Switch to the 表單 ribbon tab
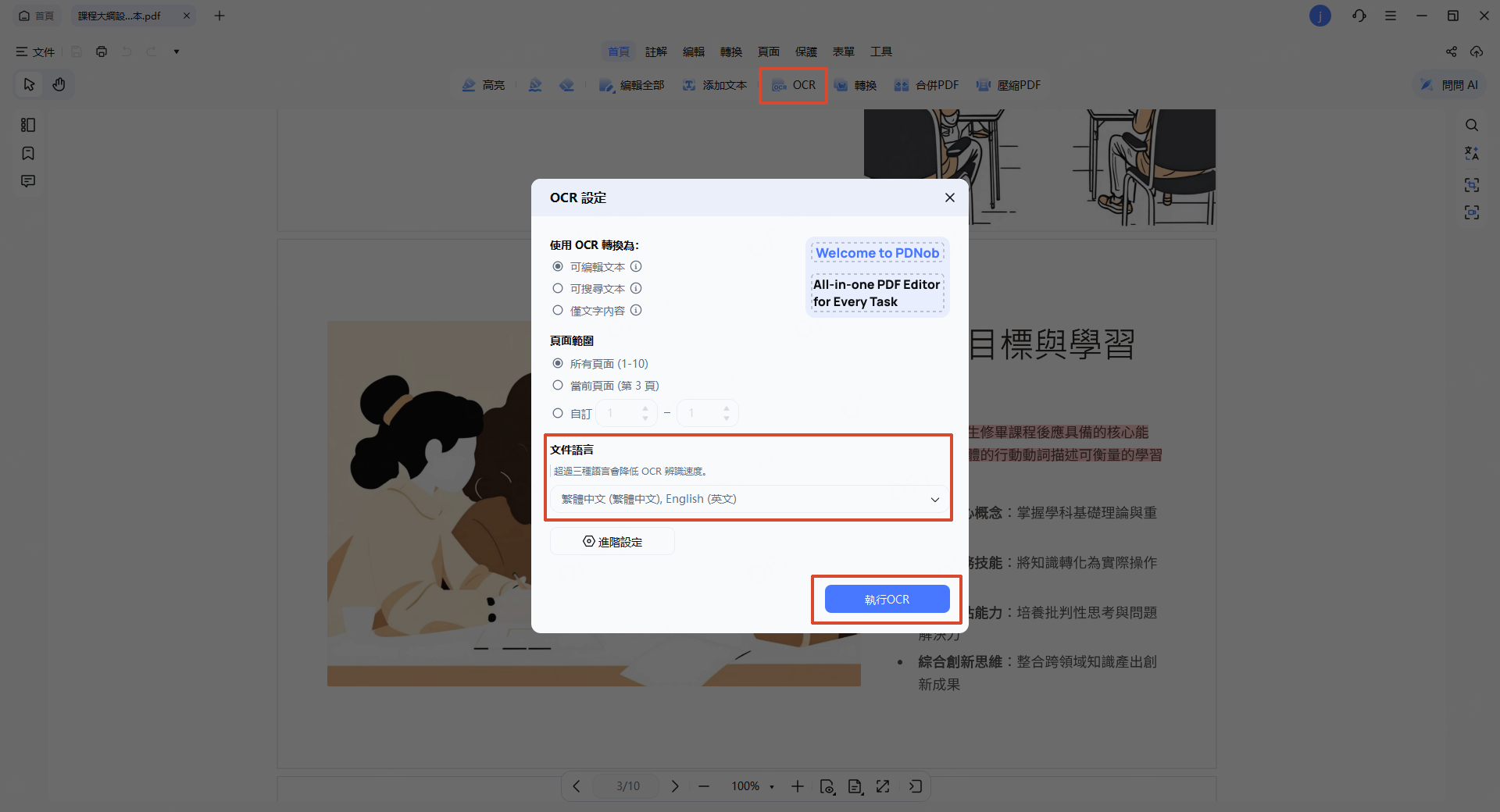Viewport: 1500px width, 812px height. [x=844, y=52]
